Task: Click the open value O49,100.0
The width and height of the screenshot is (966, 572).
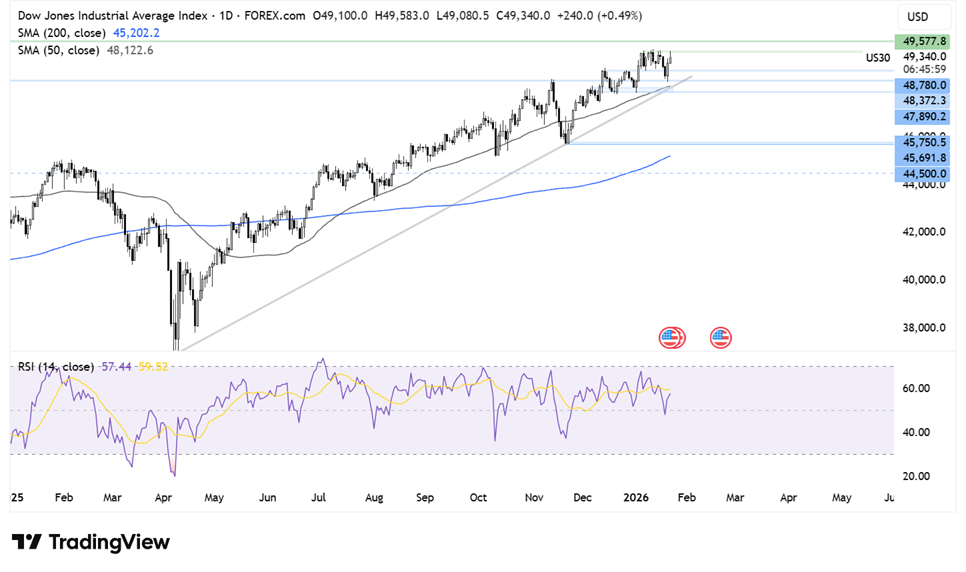Action: [x=340, y=15]
